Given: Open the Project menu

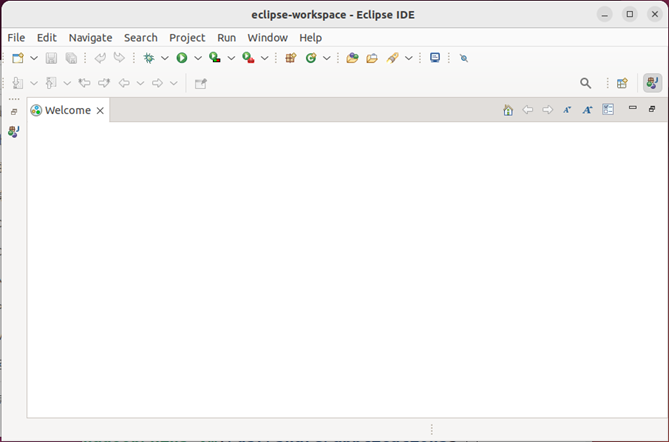Looking at the screenshot, I should pyautogui.click(x=187, y=38).
